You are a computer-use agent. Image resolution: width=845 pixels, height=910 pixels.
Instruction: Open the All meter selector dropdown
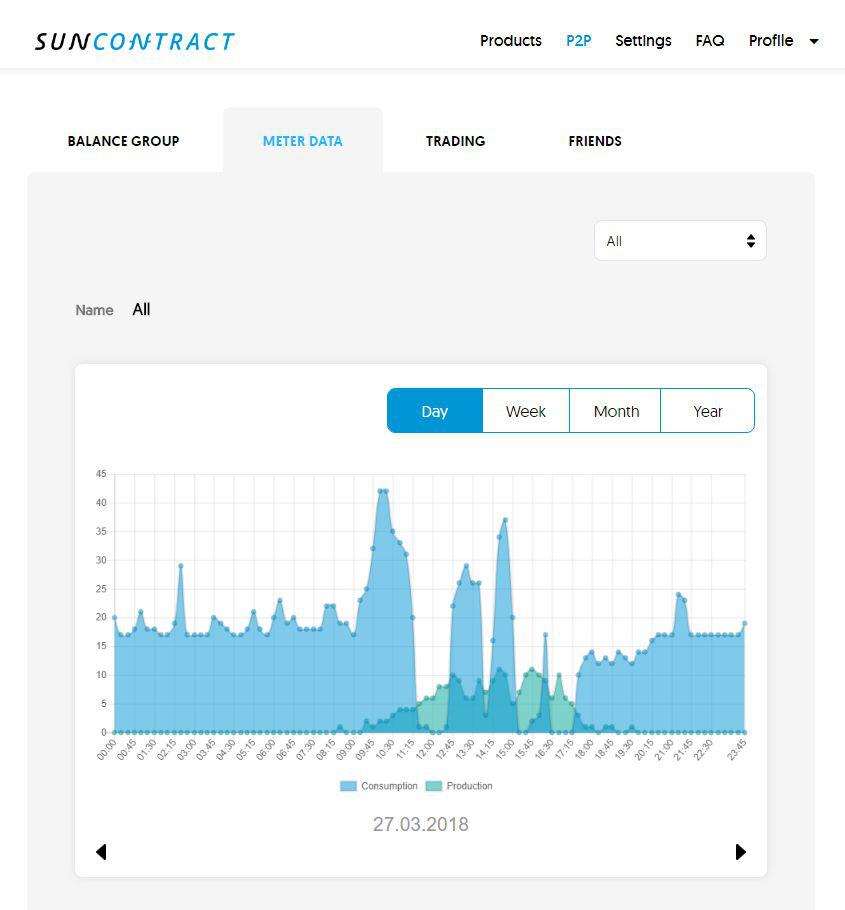click(x=680, y=240)
